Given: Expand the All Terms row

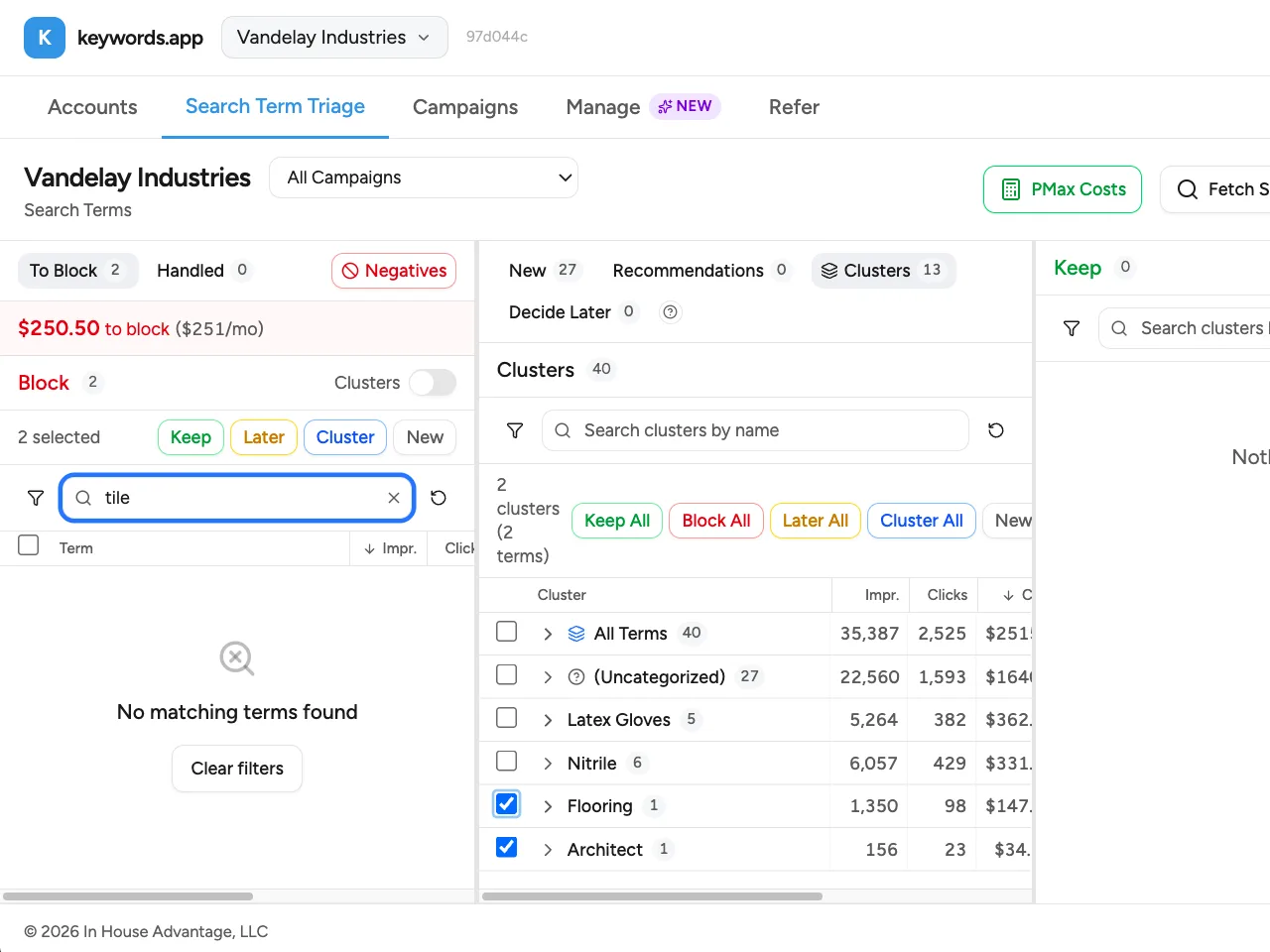Looking at the screenshot, I should tap(548, 634).
